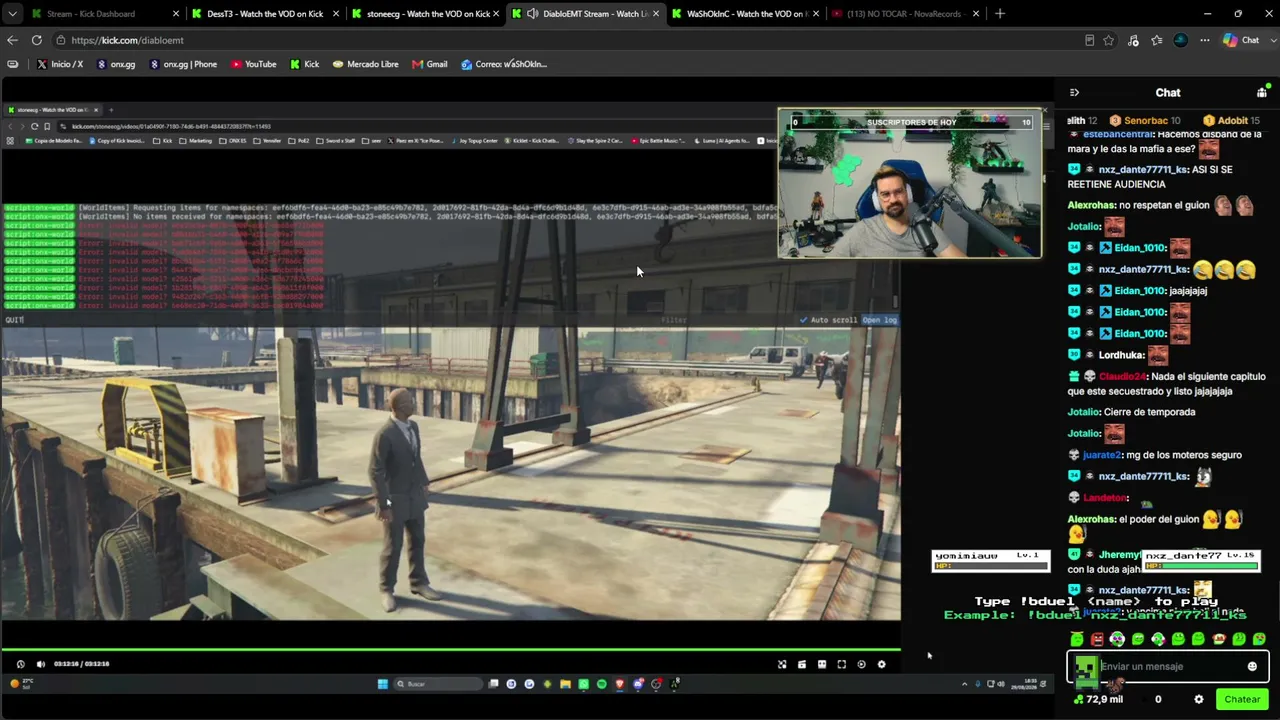Screen dimensions: 1280x720
Task: Open Spotify from the taskbar
Action: click(601, 684)
